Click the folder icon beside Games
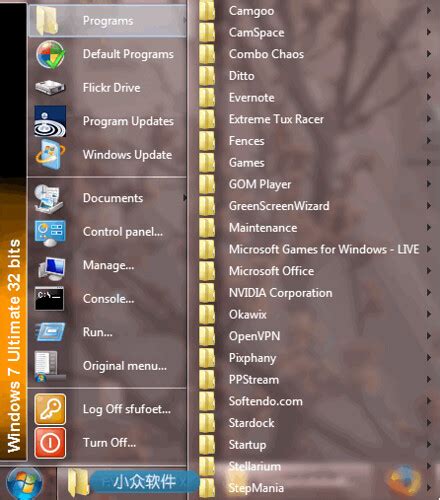The image size is (440, 500). click(207, 162)
